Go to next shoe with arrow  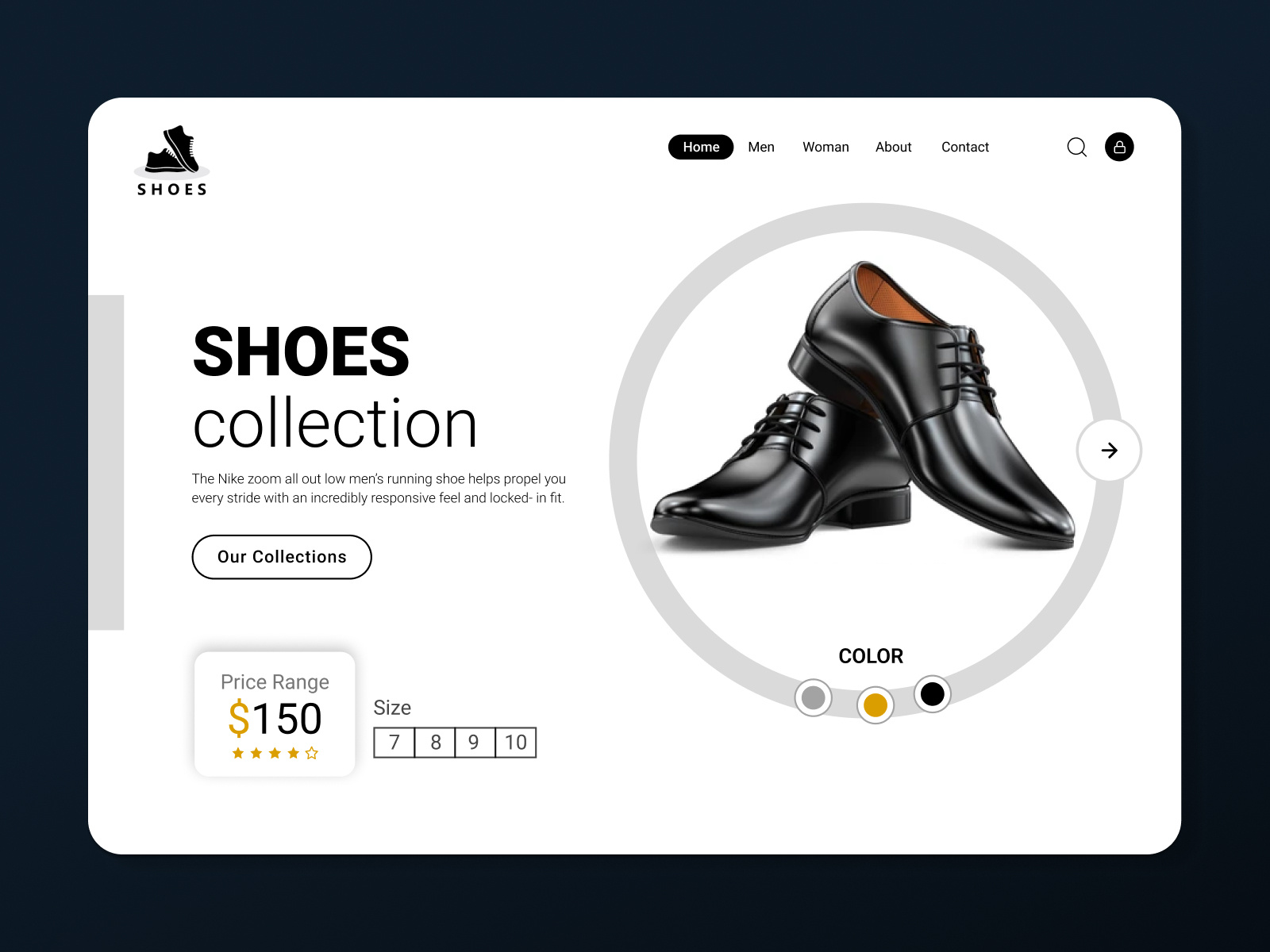point(1109,451)
